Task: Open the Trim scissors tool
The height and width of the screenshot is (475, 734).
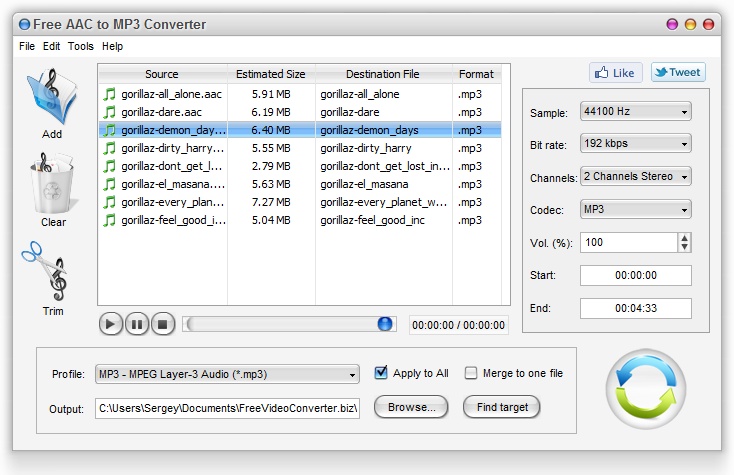Action: [x=46, y=270]
